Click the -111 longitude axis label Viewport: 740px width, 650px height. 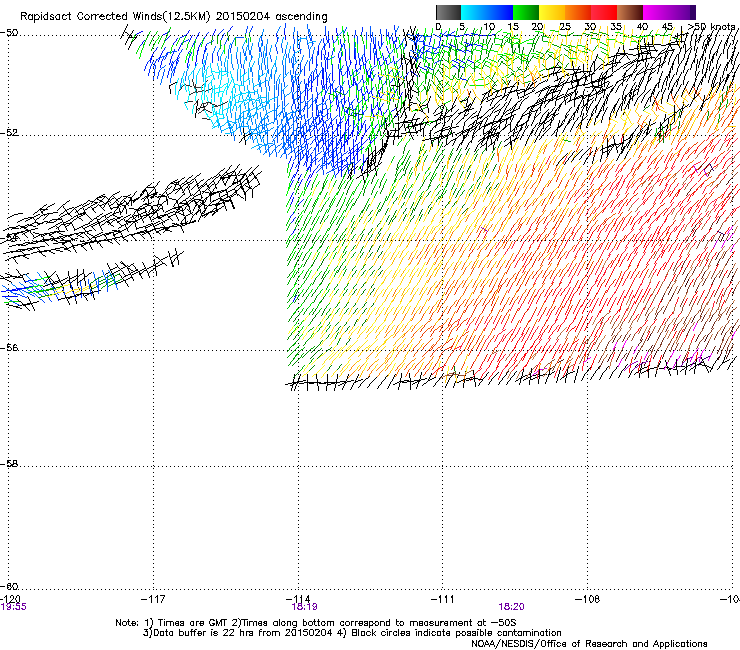pos(443,599)
